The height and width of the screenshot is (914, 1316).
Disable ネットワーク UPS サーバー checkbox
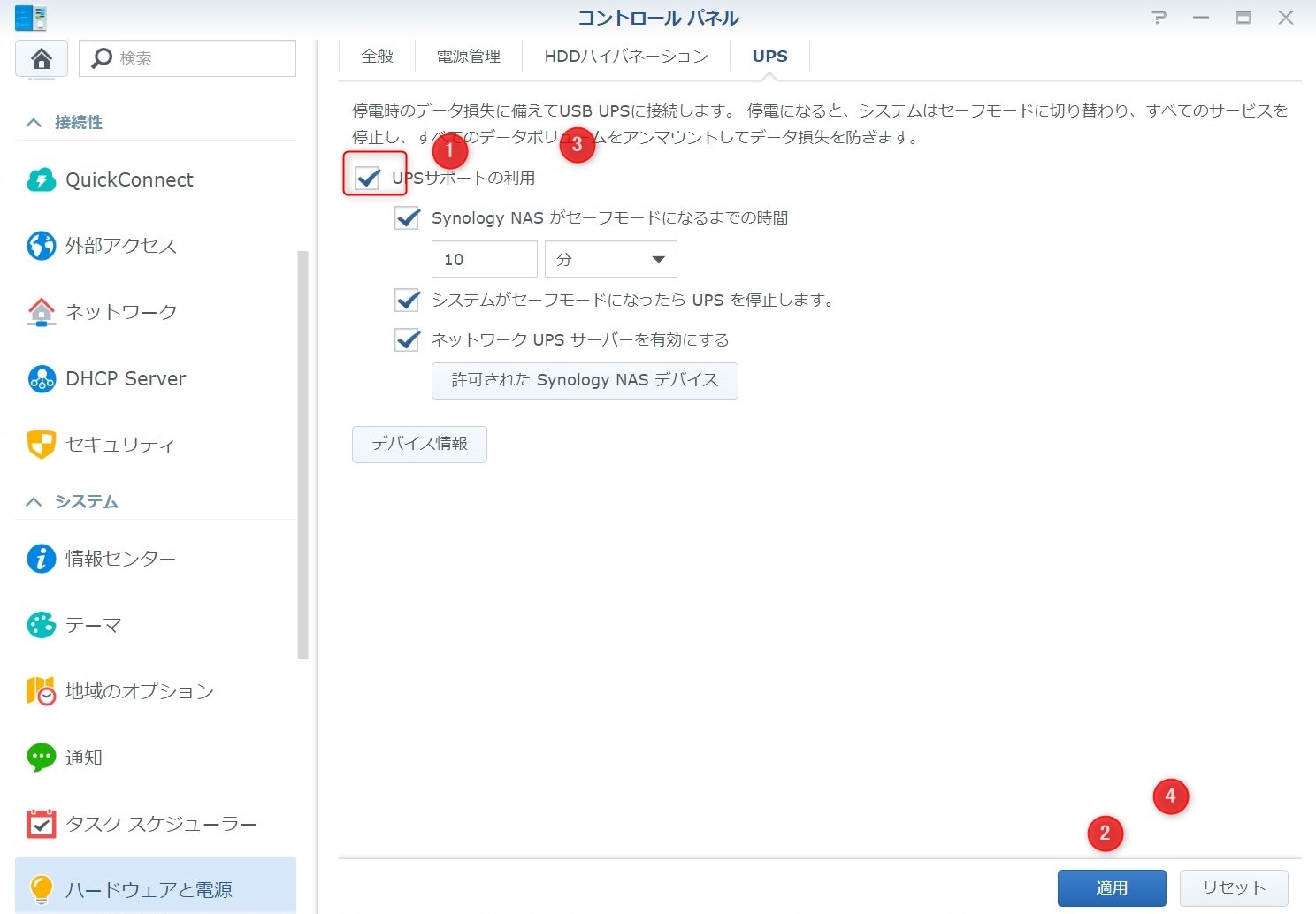[x=407, y=339]
